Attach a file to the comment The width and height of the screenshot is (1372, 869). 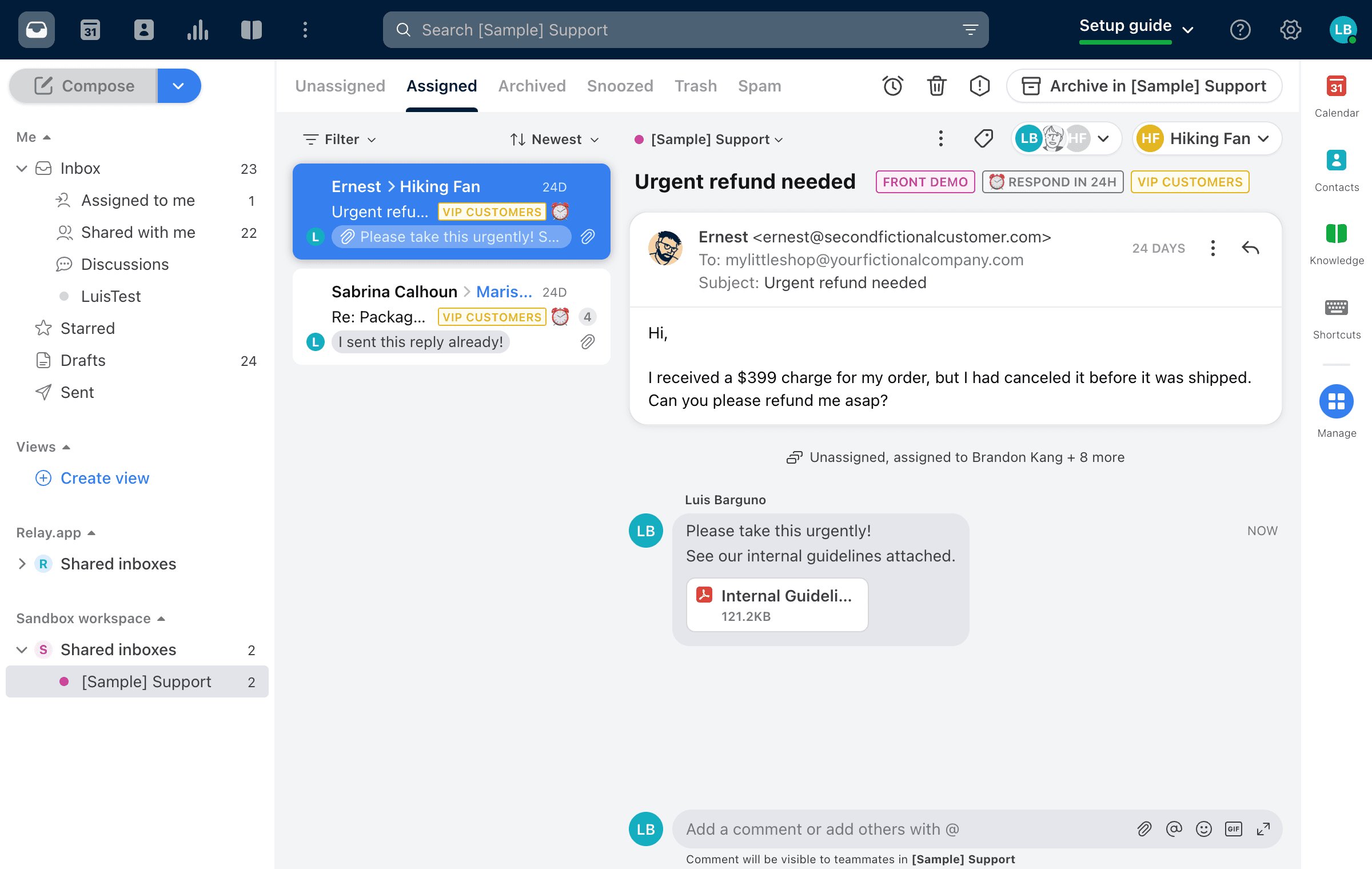(x=1144, y=828)
